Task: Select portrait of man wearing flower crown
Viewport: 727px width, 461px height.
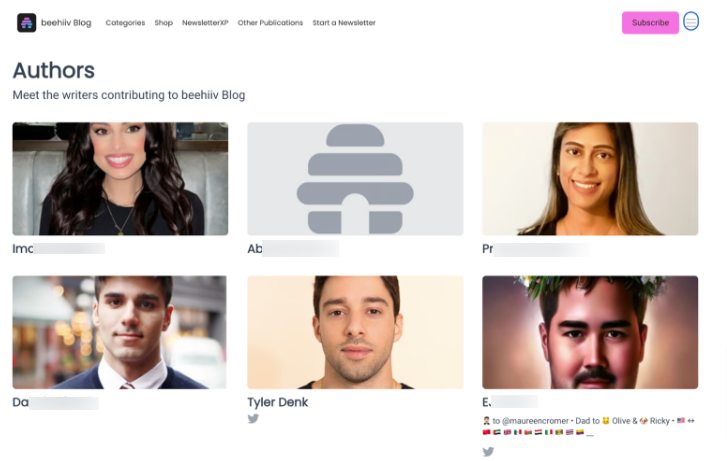Action: [590, 332]
